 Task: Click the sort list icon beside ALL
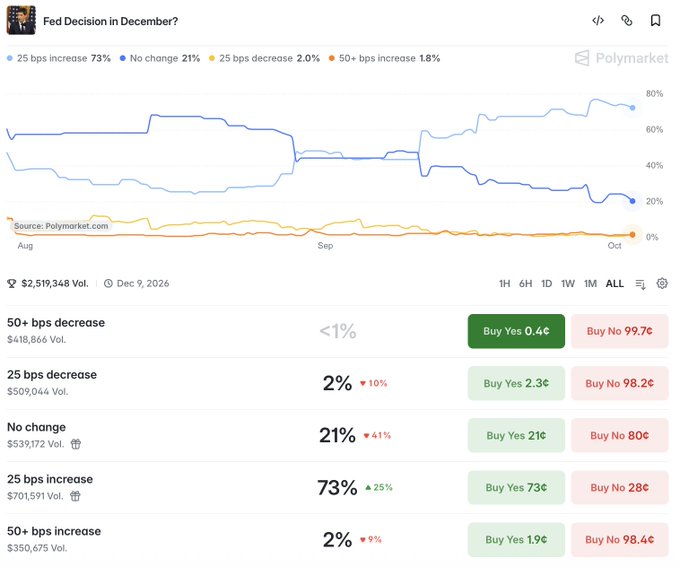[x=641, y=284]
